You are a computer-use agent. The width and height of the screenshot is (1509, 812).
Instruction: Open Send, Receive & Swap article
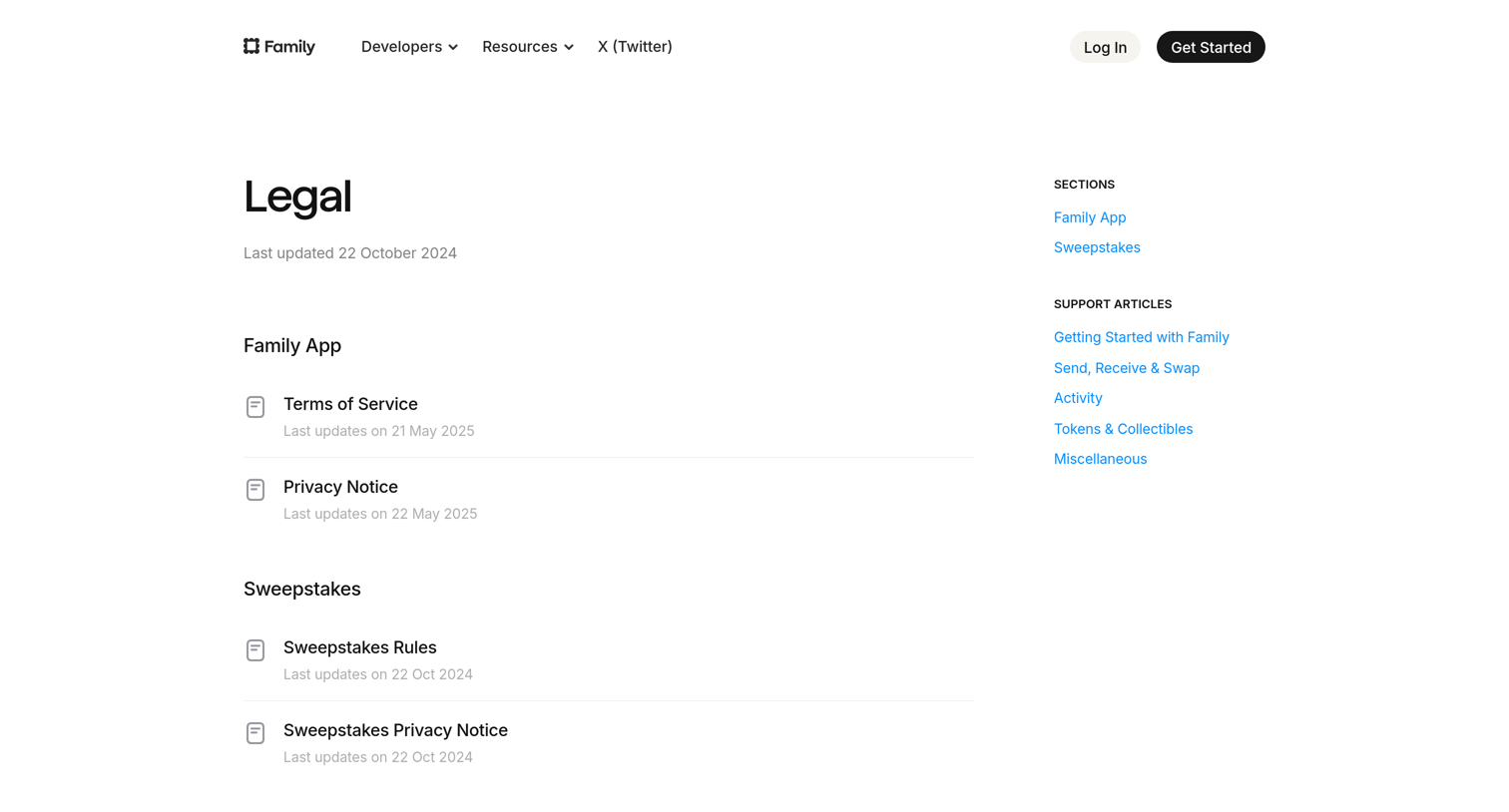click(x=1127, y=368)
